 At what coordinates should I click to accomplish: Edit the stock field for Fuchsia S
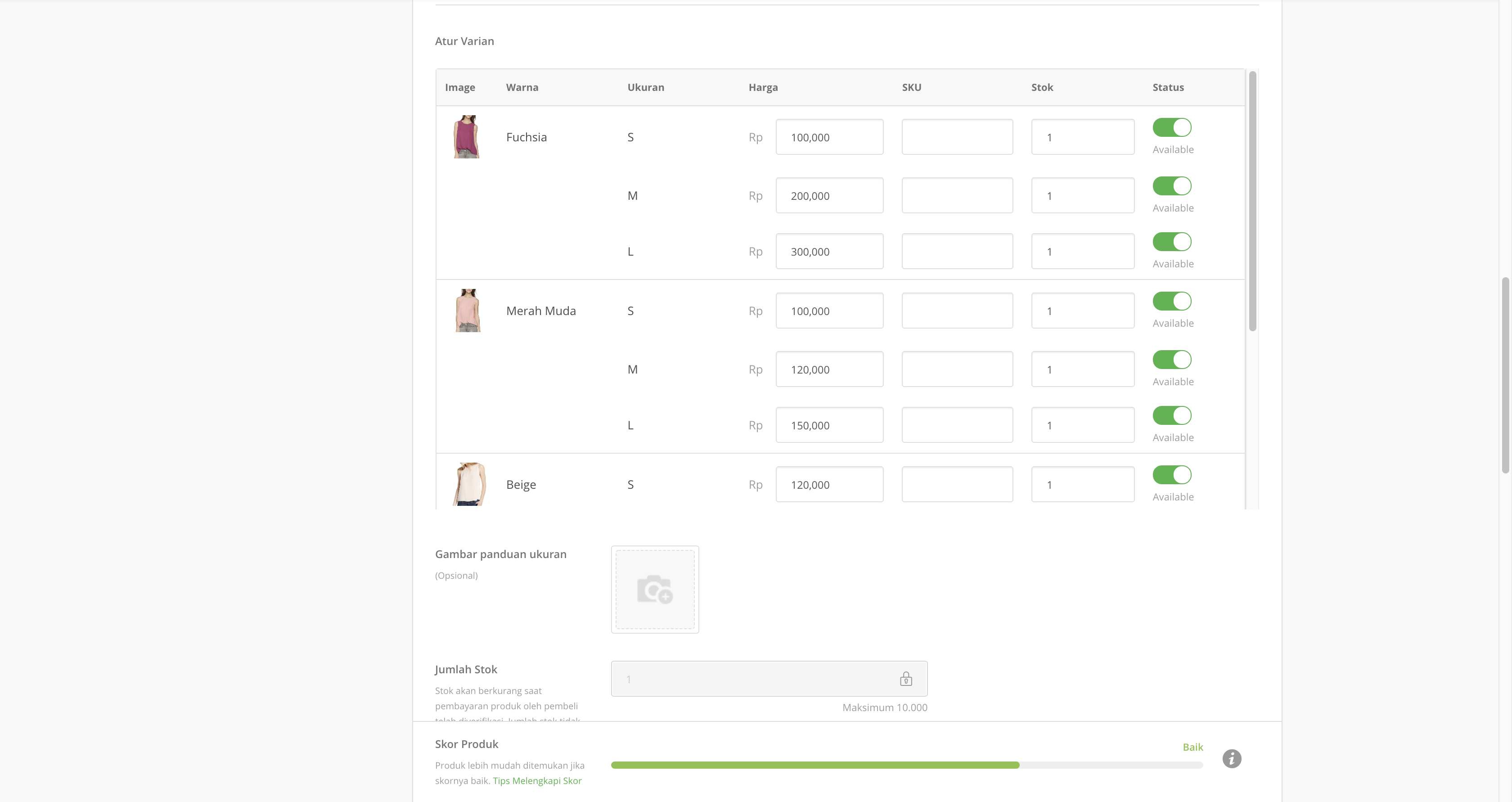point(1083,137)
